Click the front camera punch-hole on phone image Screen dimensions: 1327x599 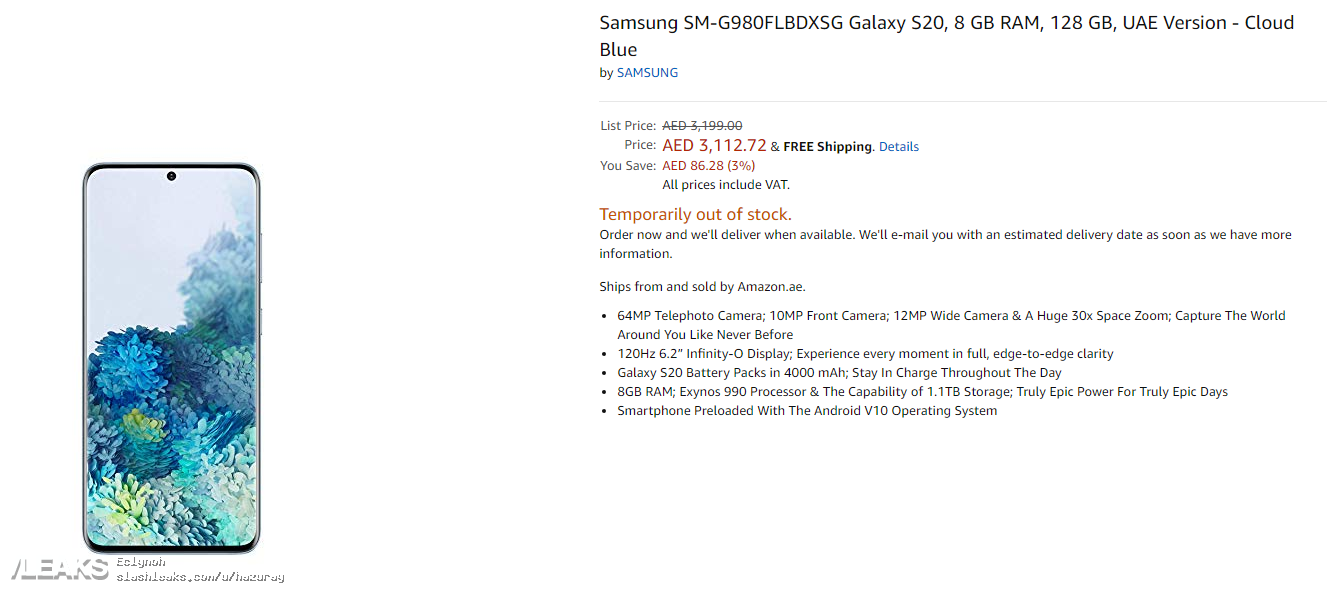click(x=171, y=177)
